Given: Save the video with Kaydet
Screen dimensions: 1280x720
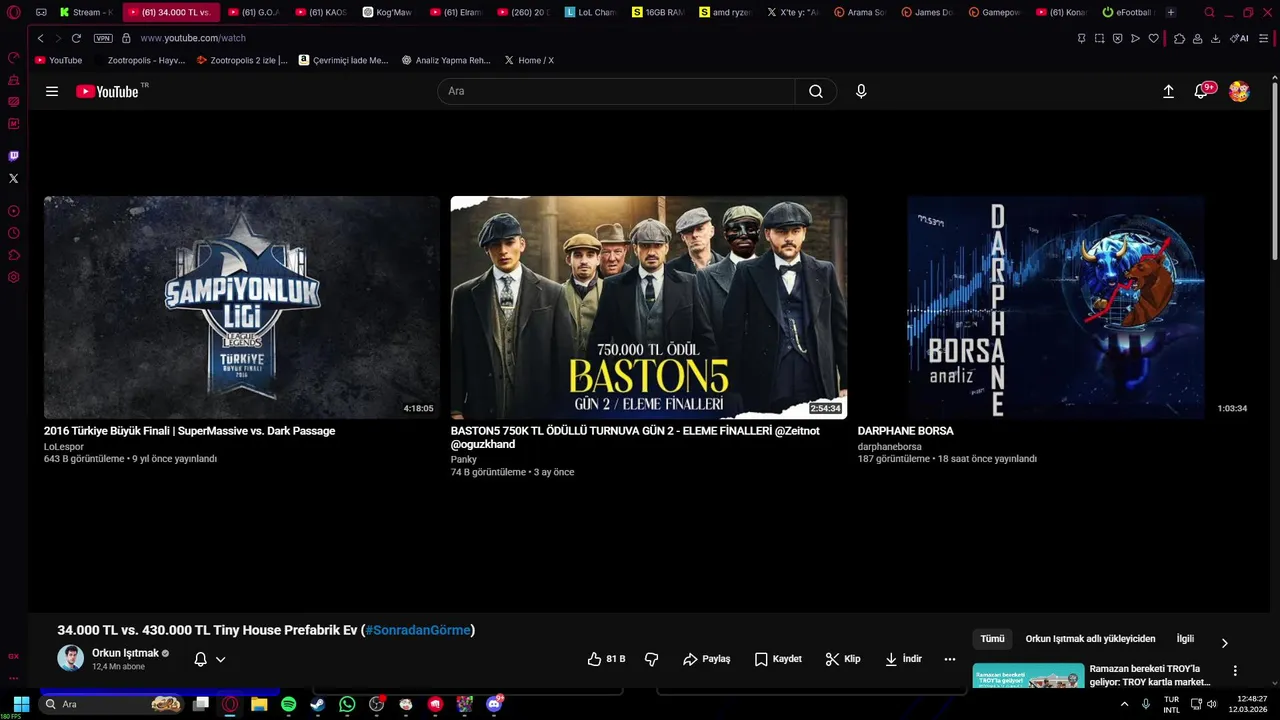Looking at the screenshot, I should pyautogui.click(x=778, y=659).
